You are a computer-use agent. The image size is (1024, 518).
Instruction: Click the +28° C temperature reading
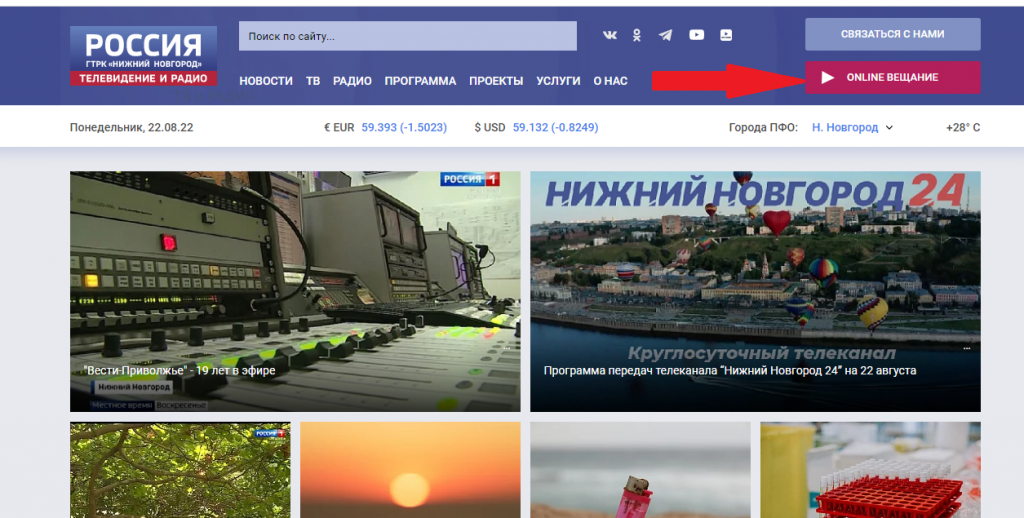point(963,127)
